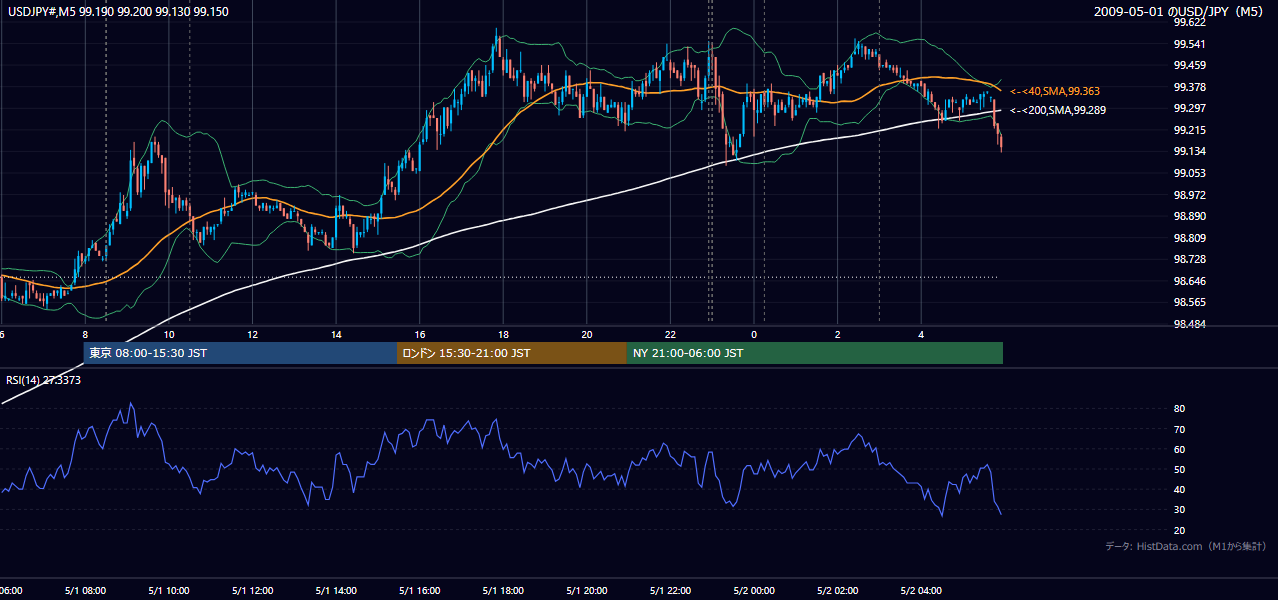The height and width of the screenshot is (600, 1278).
Task: Click price level 99.541 on axis
Action: click(1189, 44)
